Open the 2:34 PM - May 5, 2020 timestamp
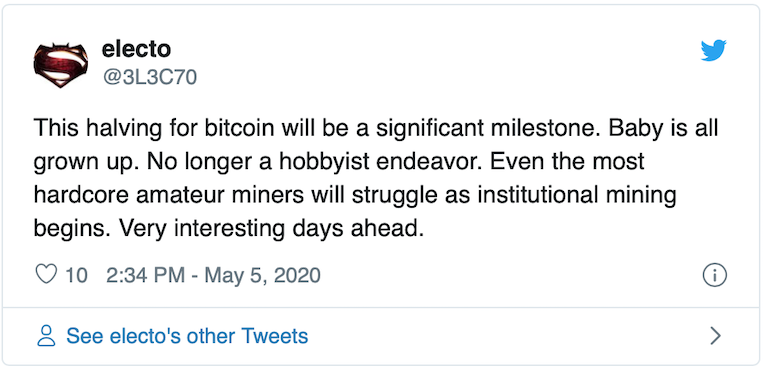 (213, 275)
